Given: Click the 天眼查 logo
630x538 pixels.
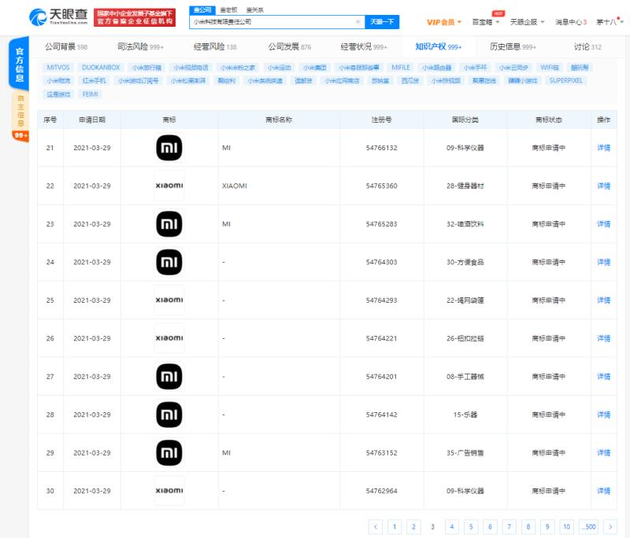Looking at the screenshot, I should pos(58,17).
